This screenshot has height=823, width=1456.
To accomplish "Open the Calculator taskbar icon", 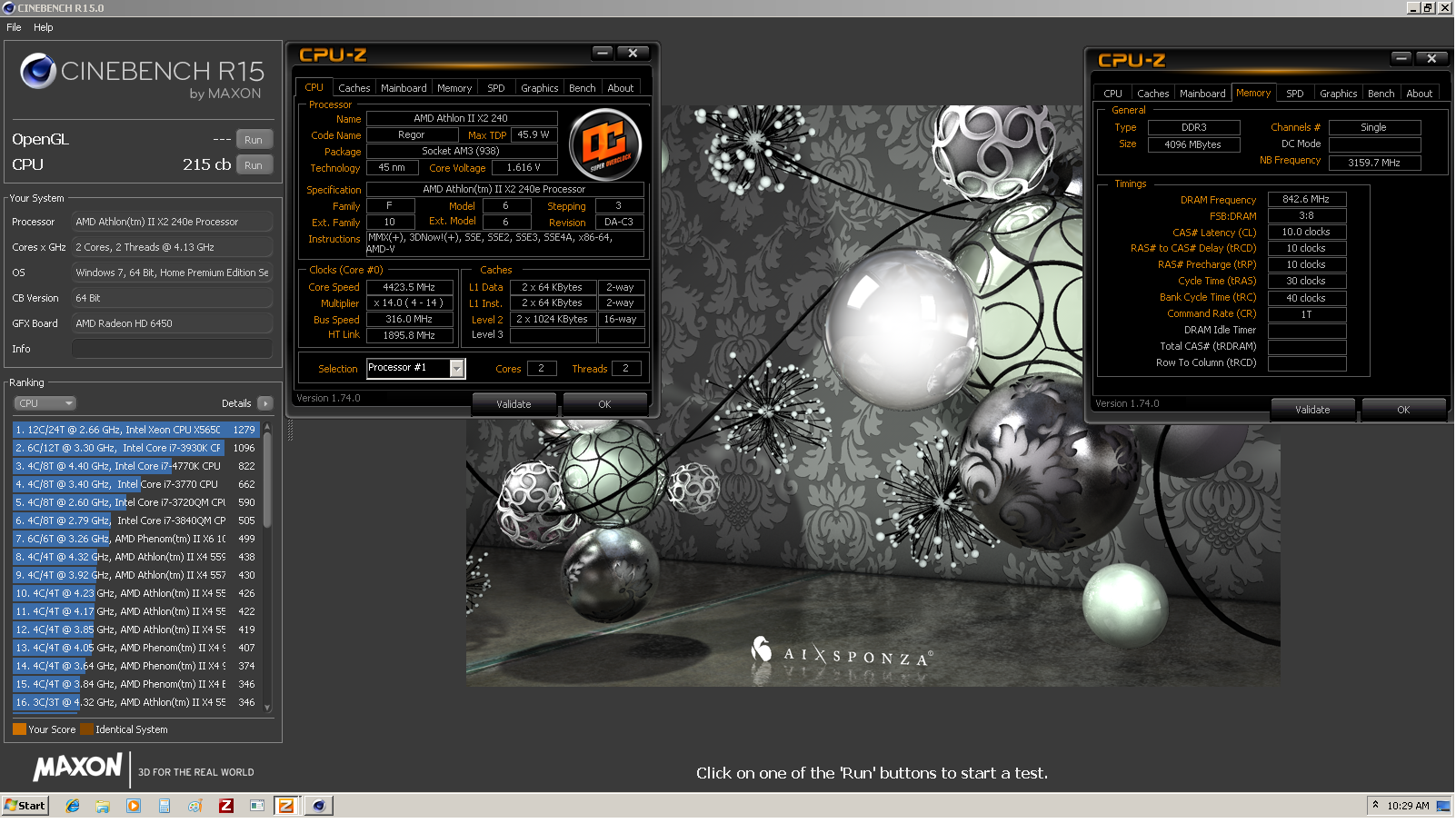I will (x=165, y=806).
